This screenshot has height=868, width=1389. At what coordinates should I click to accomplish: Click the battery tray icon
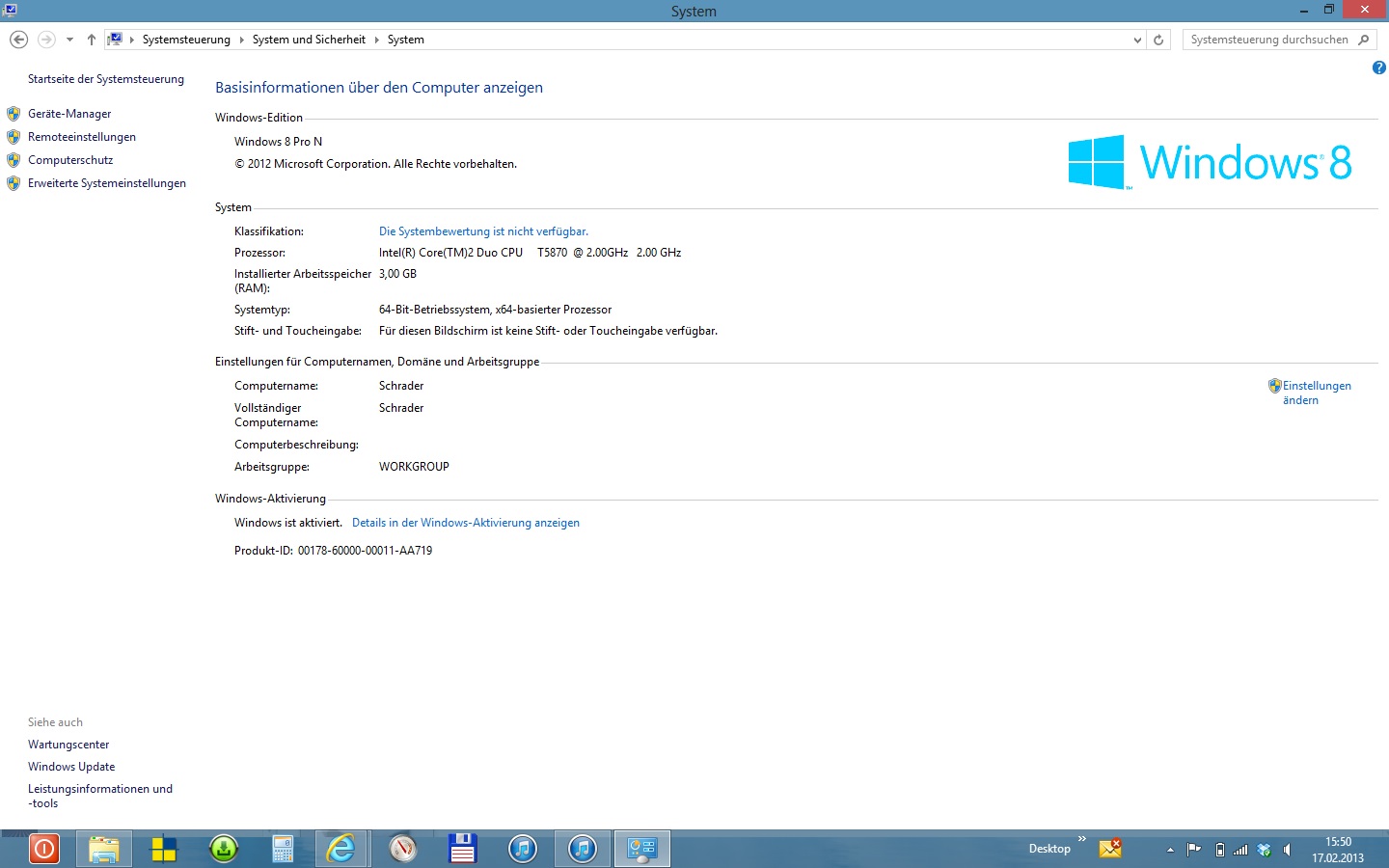coord(1219,850)
